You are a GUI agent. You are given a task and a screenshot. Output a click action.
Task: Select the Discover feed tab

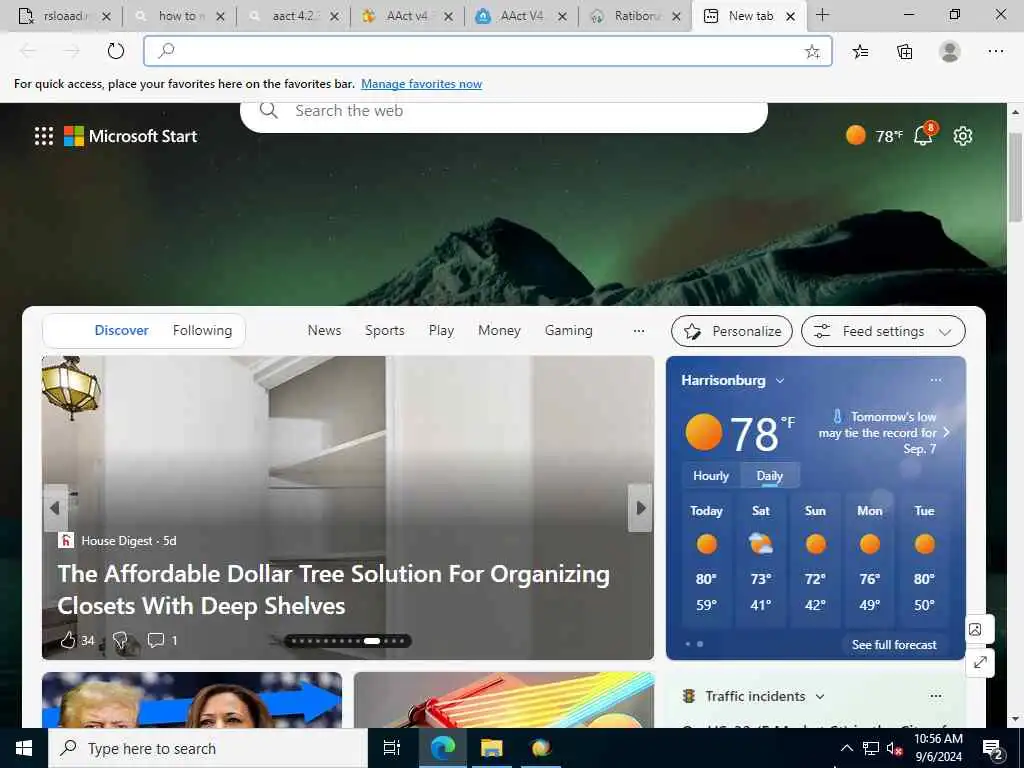tap(121, 330)
